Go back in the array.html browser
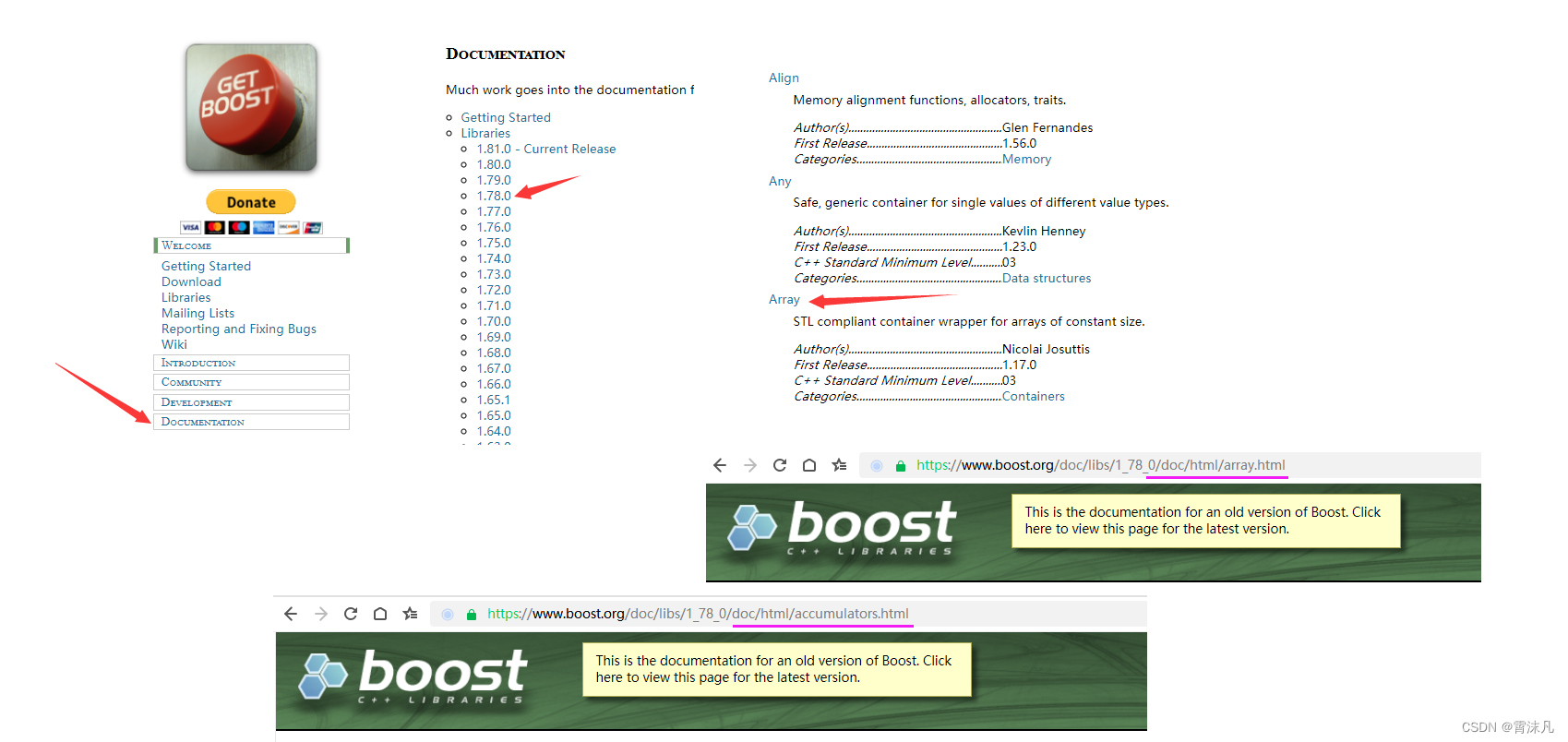This screenshot has height=742, width=1568. pyautogui.click(x=720, y=465)
